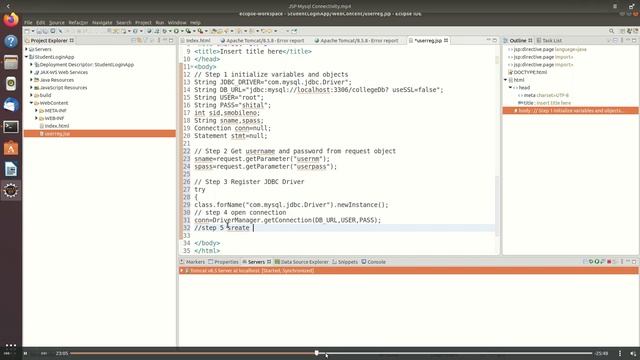Expand Deployment Descriptor: StudentLoginApp

coord(31,64)
